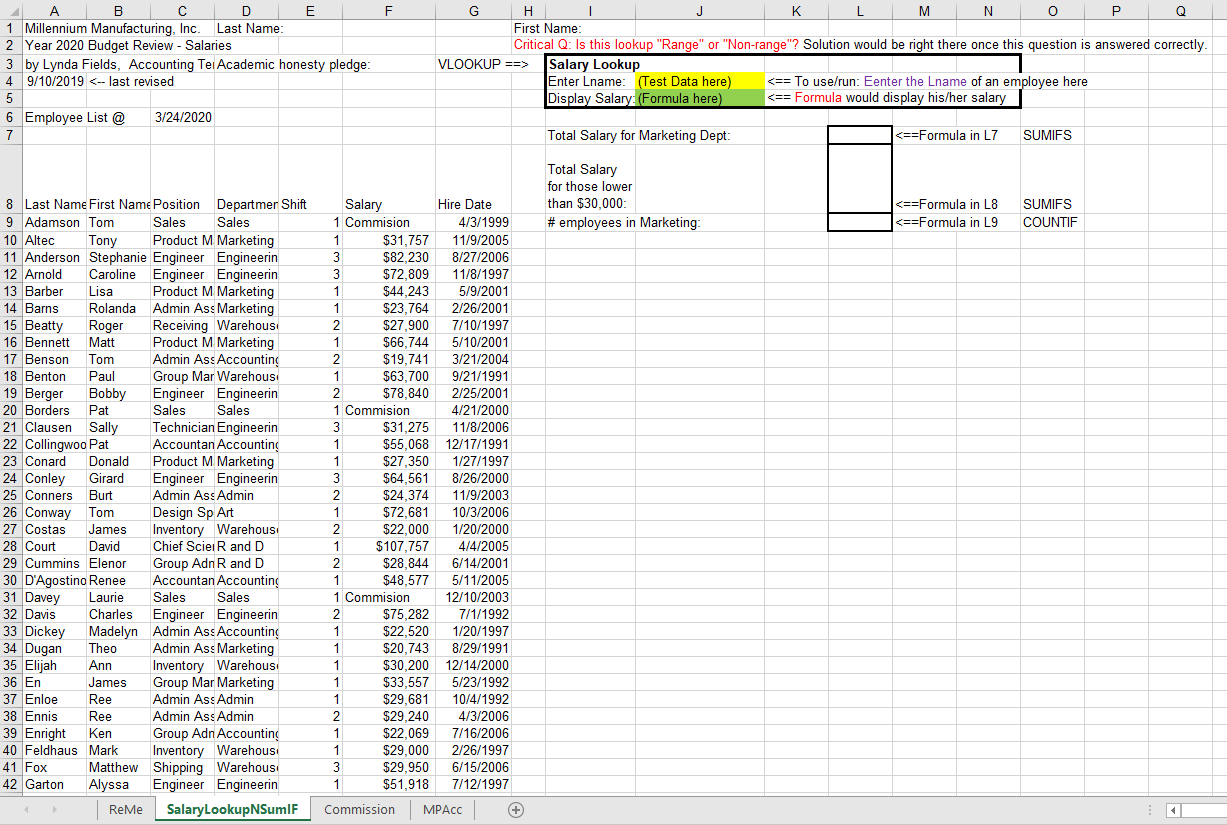This screenshot has height=825, width=1227.
Task: Select column F header
Action: 387,10
